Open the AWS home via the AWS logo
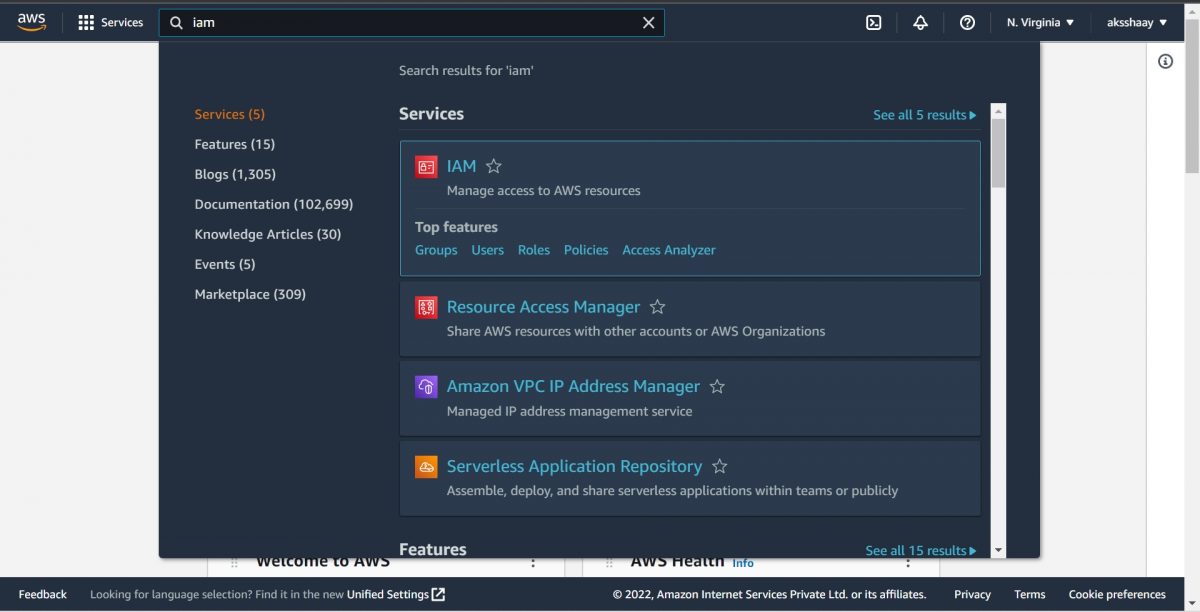 tap(30, 21)
